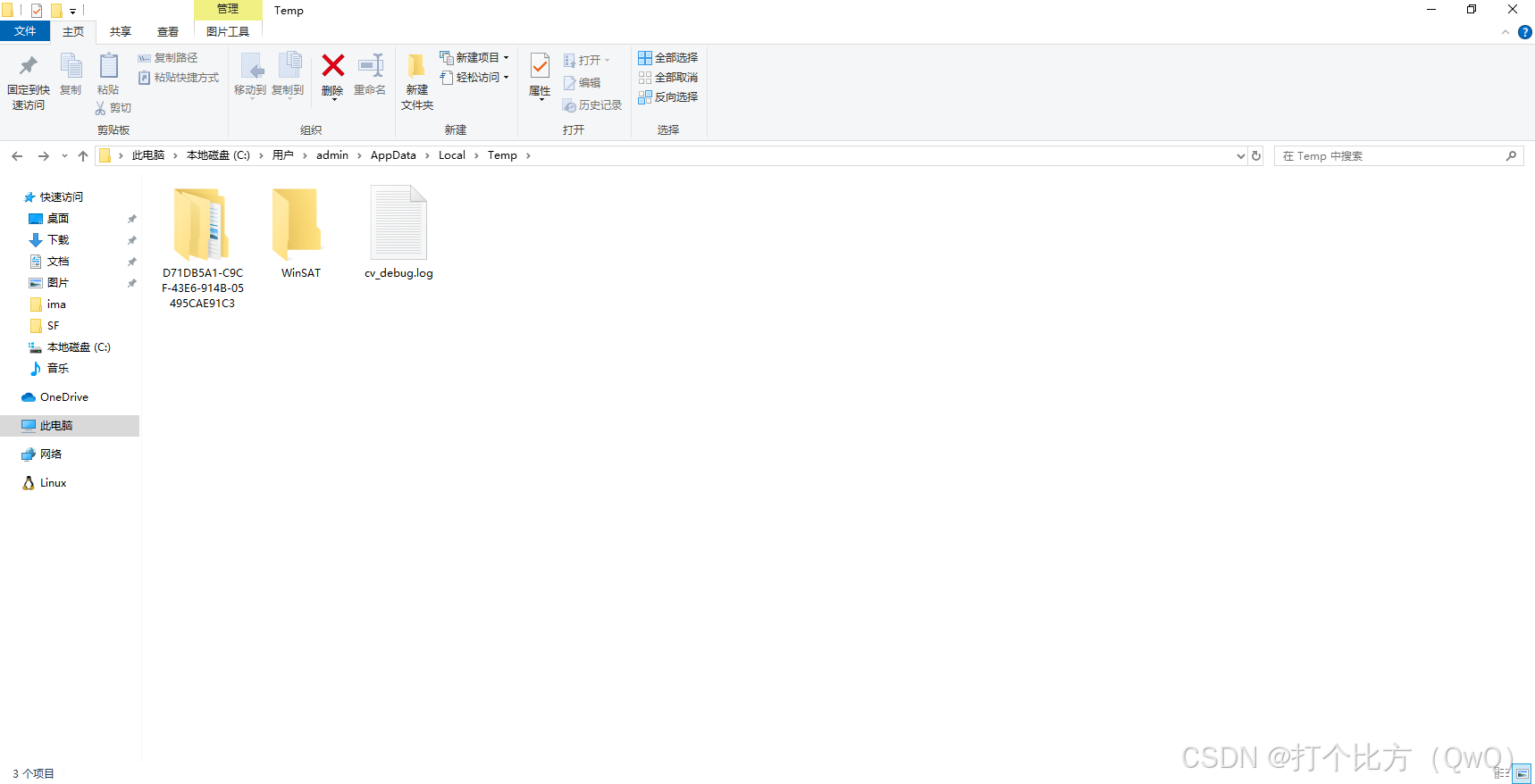
Task: Click the Paste clipboard icon
Action: 108,66
